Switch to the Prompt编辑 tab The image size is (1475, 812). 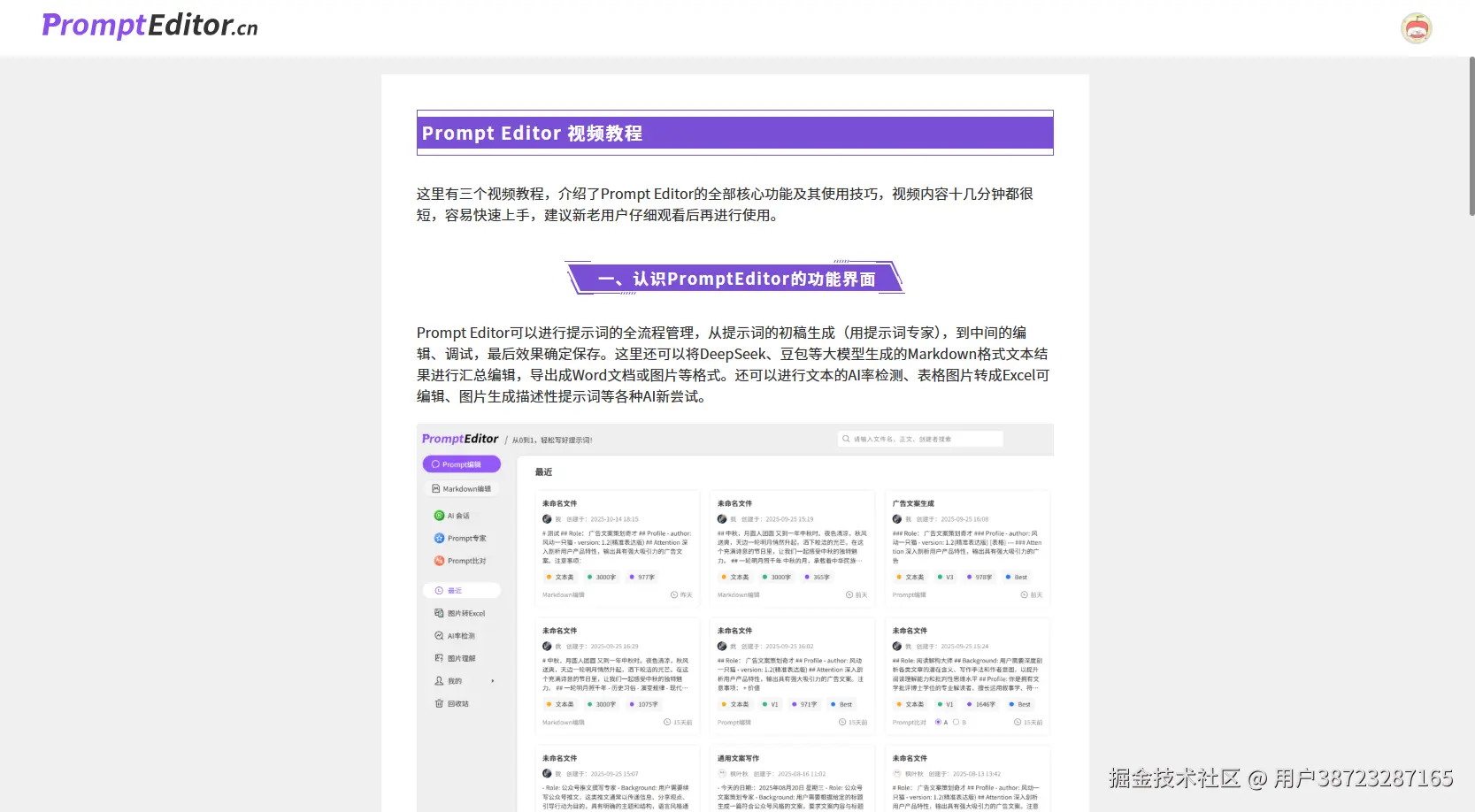[x=461, y=464]
